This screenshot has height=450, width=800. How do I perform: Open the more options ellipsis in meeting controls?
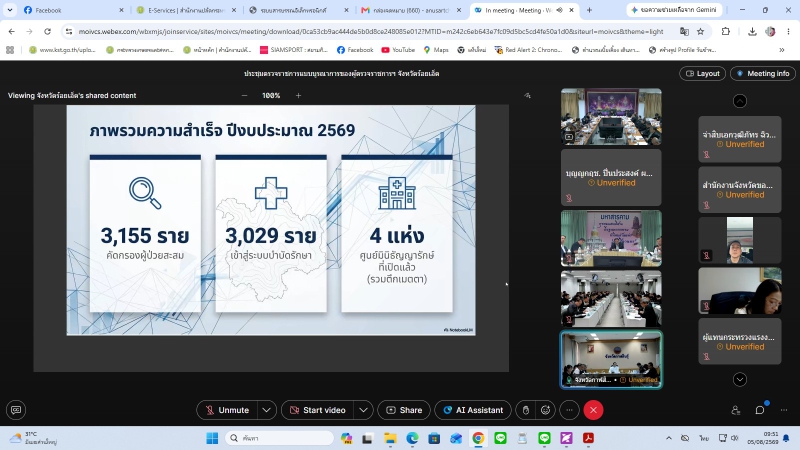point(569,410)
